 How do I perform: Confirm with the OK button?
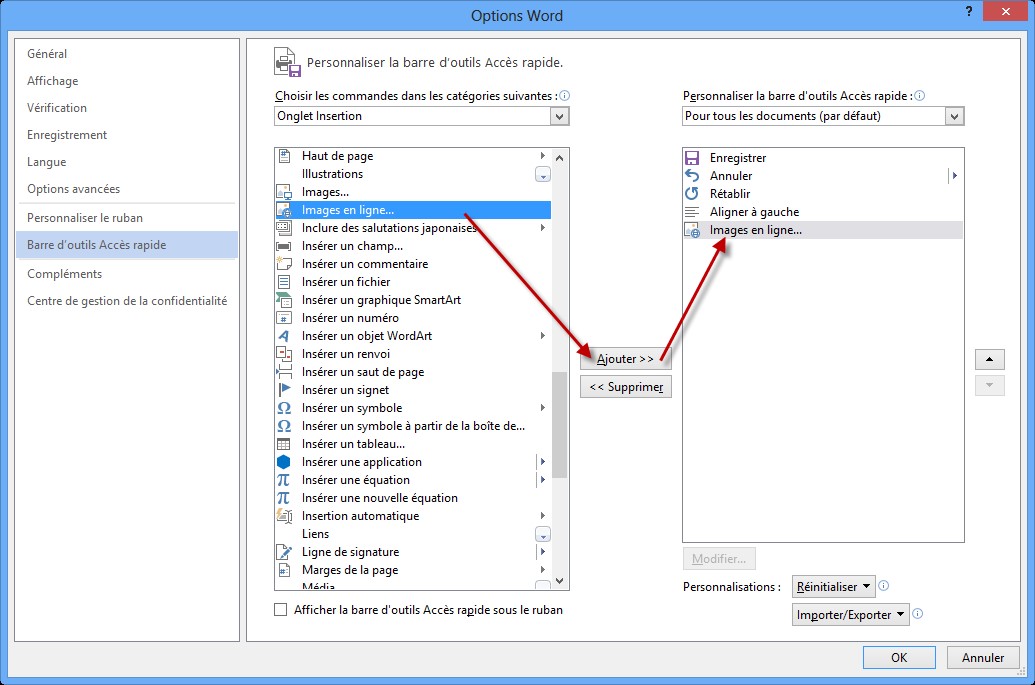899,657
